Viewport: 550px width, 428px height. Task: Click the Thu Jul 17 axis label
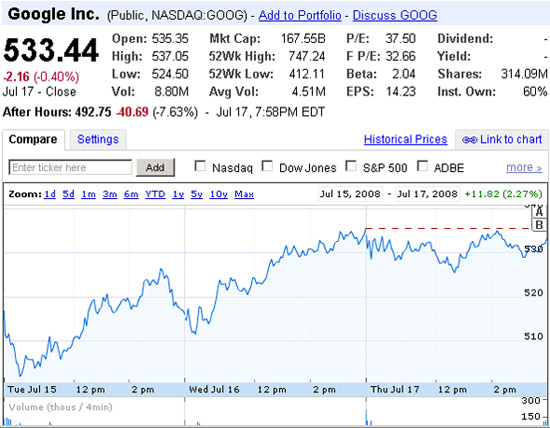pyautogui.click(x=395, y=389)
